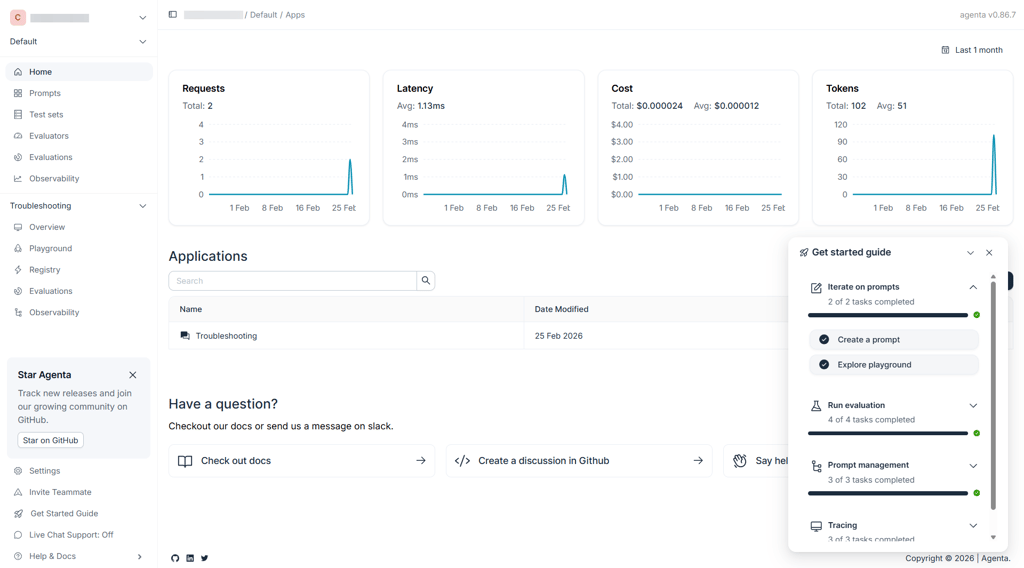The image size is (1024, 568).
Task: Click the guide panel scrollbar
Action: [x=993, y=396]
